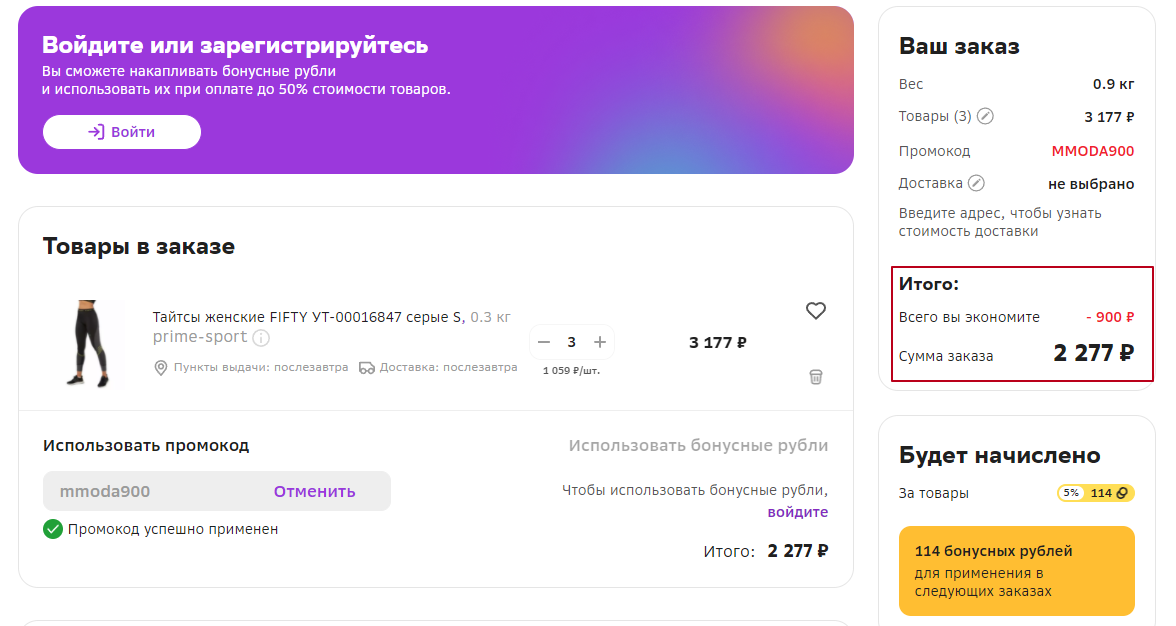
Task: Click the 5% bonus badge
Action: tap(1072, 493)
